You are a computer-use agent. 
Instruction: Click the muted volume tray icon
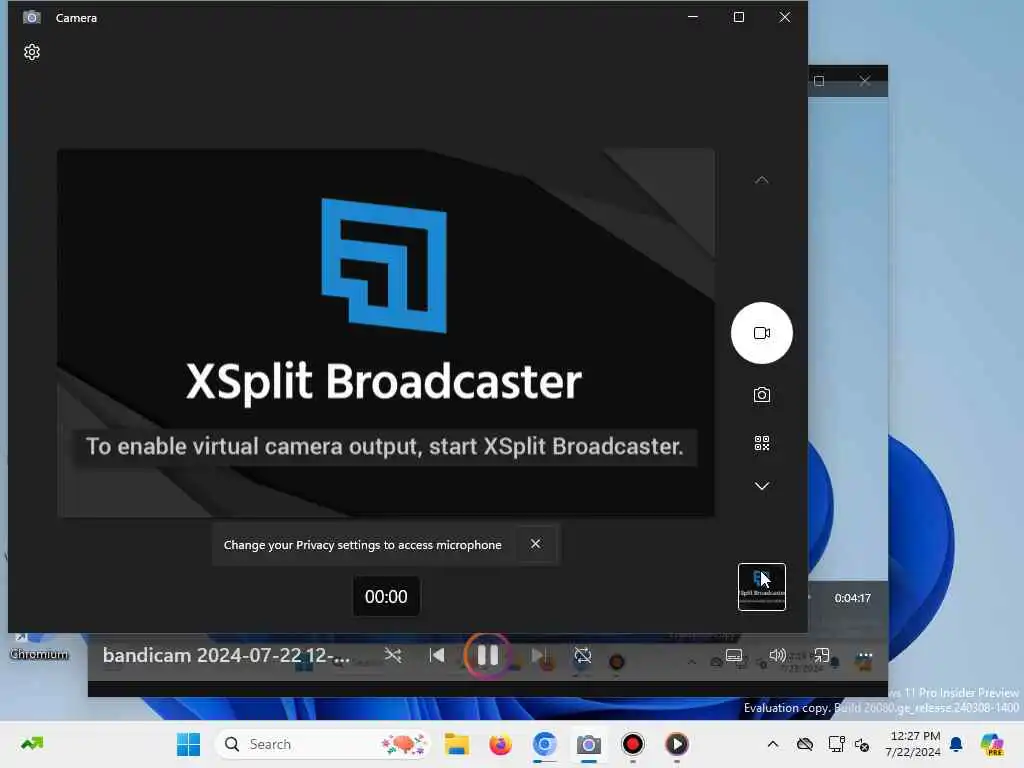tap(862, 744)
